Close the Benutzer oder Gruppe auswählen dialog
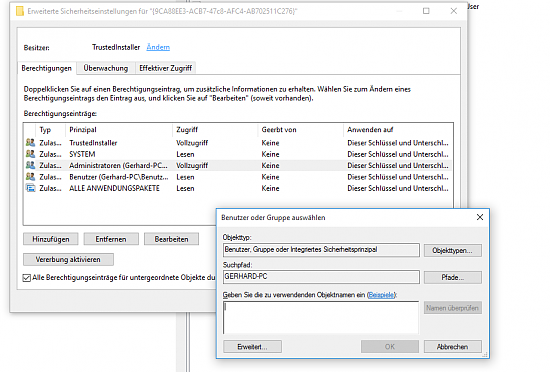The image size is (550, 372). coord(480,217)
